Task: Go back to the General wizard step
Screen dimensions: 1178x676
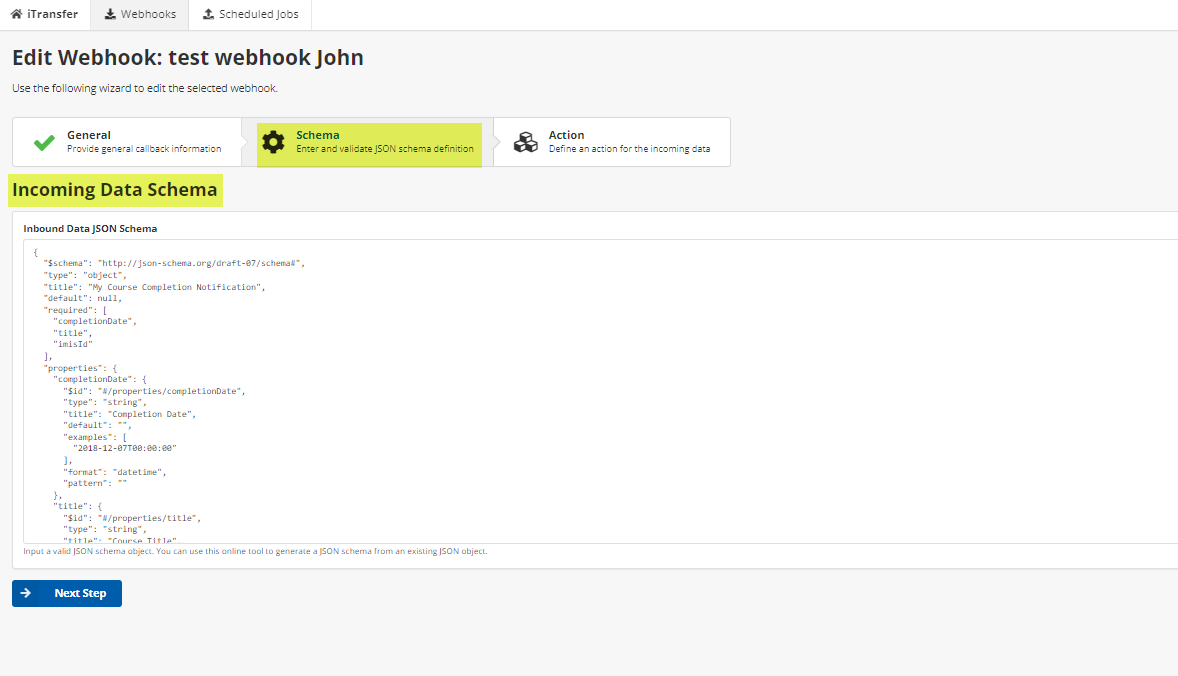Action: [89, 135]
